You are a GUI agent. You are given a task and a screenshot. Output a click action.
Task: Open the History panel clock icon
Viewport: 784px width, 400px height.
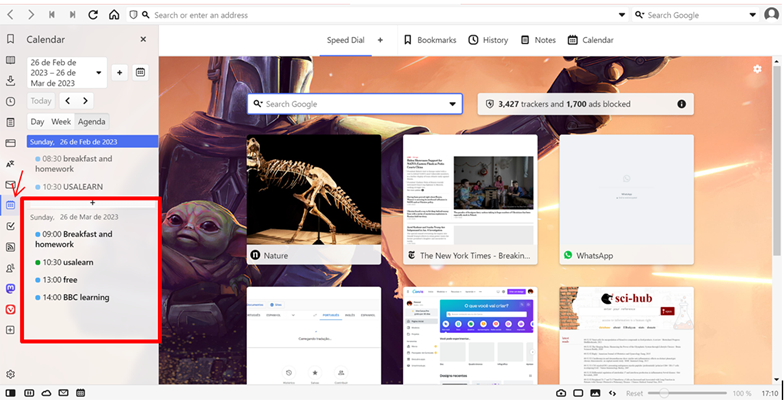pyautogui.click(x=10, y=102)
